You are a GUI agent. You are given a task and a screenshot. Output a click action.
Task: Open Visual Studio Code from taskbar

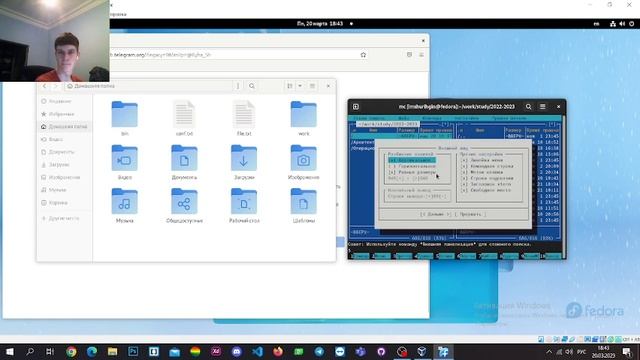point(257,351)
